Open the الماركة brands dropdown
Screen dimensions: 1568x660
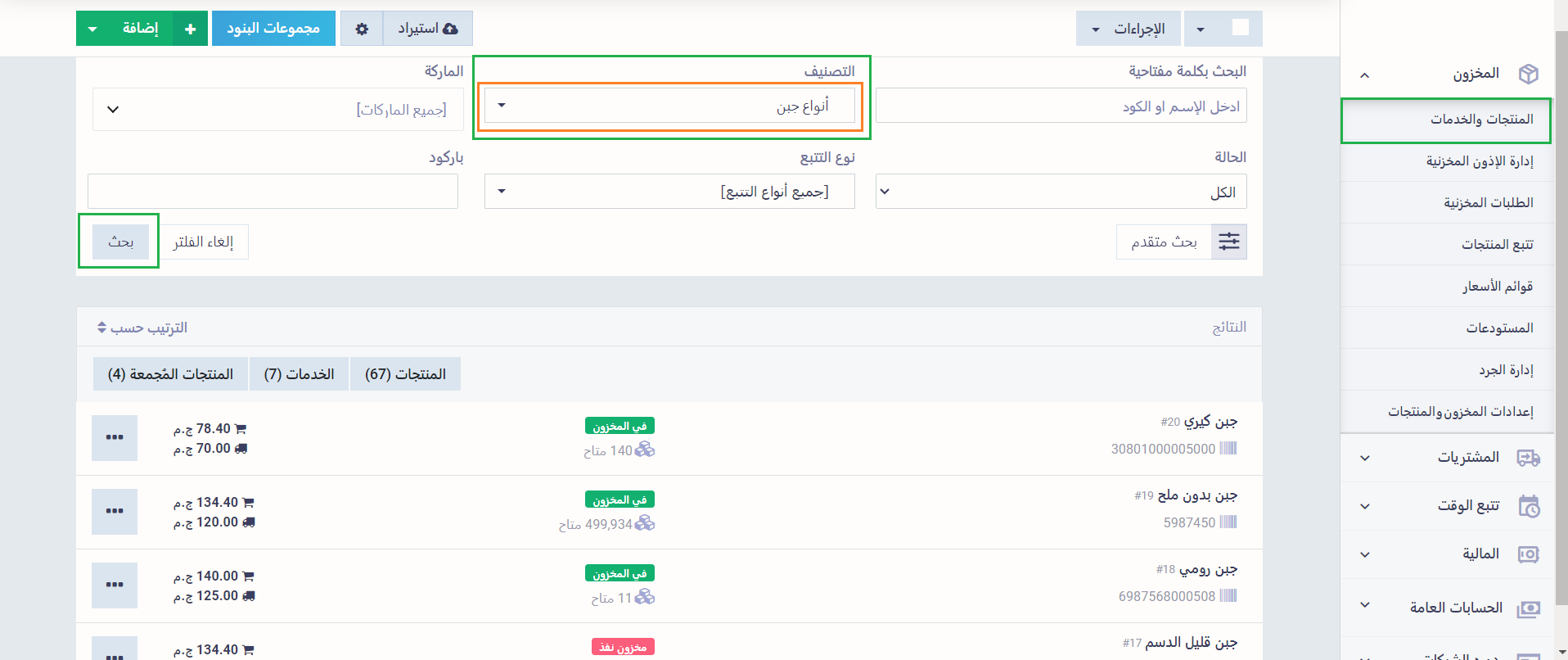pyautogui.click(x=277, y=110)
